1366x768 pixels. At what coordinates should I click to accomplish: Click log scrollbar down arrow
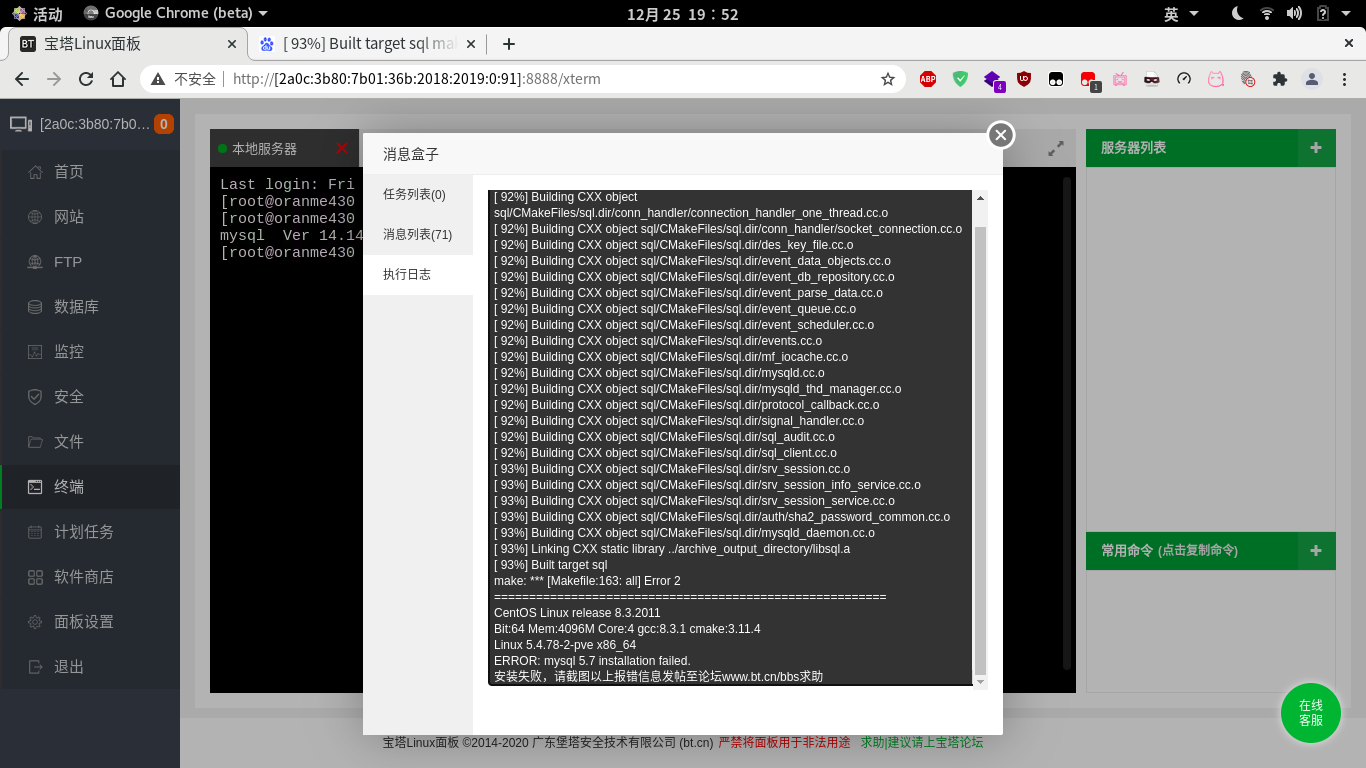coord(980,682)
